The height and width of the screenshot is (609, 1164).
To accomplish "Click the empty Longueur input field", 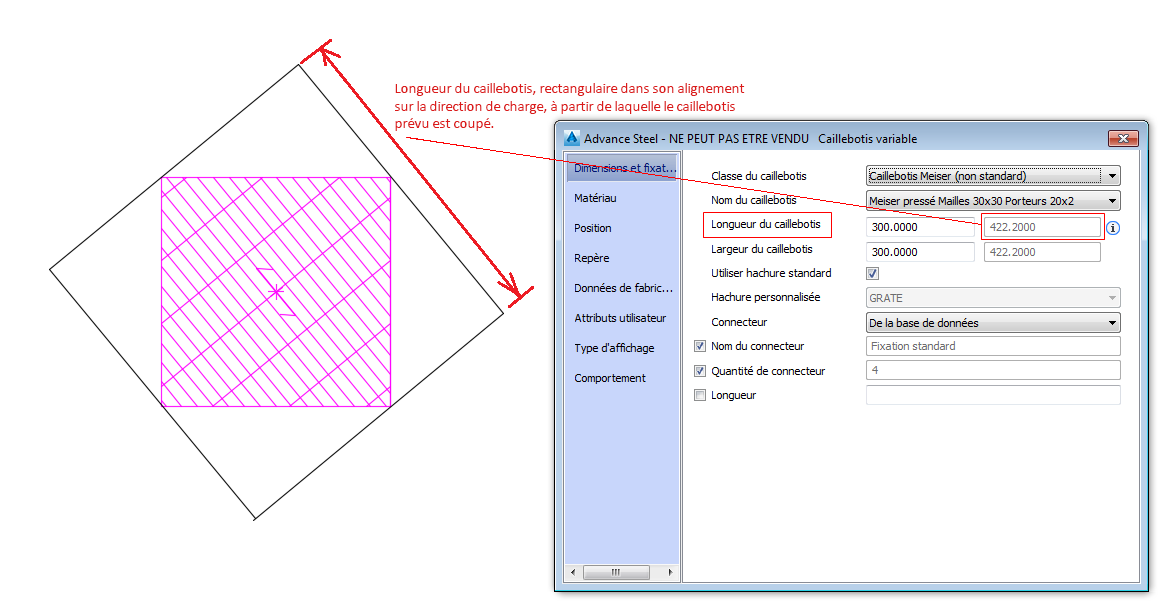I will (993, 395).
